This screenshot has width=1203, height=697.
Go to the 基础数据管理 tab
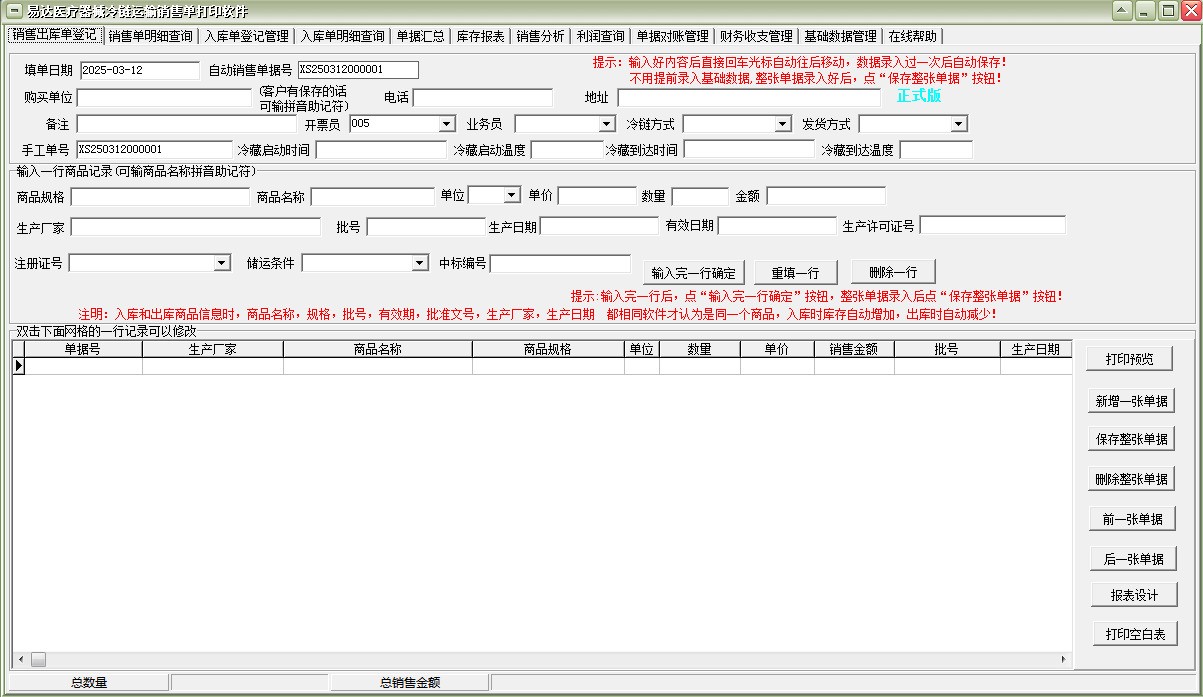point(842,34)
